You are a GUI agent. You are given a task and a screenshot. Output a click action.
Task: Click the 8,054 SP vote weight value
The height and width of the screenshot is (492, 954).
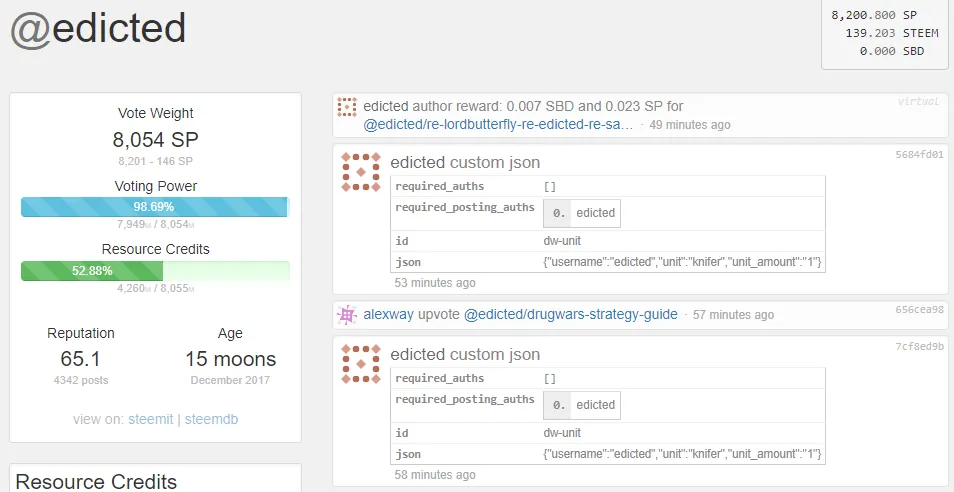(155, 140)
